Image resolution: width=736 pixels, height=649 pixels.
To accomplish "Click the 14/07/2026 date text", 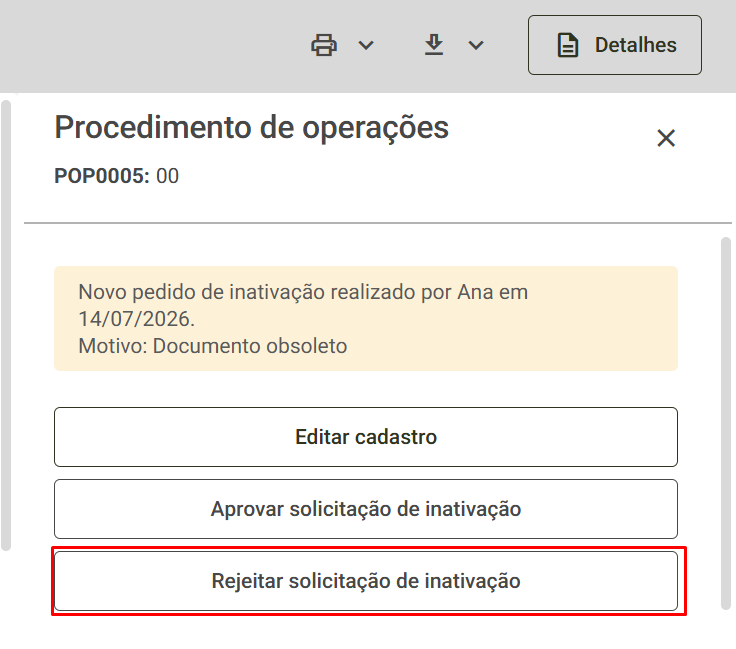I will coord(136,319).
